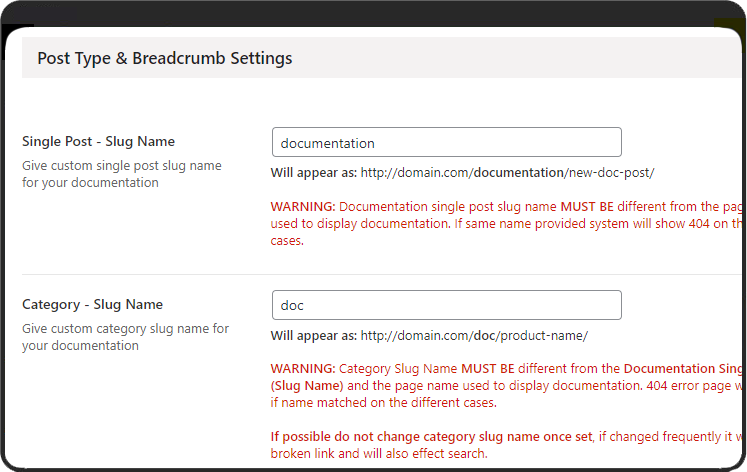The width and height of the screenshot is (747, 472).
Task: Click the red 'WARNING:' in the Category notice
Action: (x=303, y=370)
